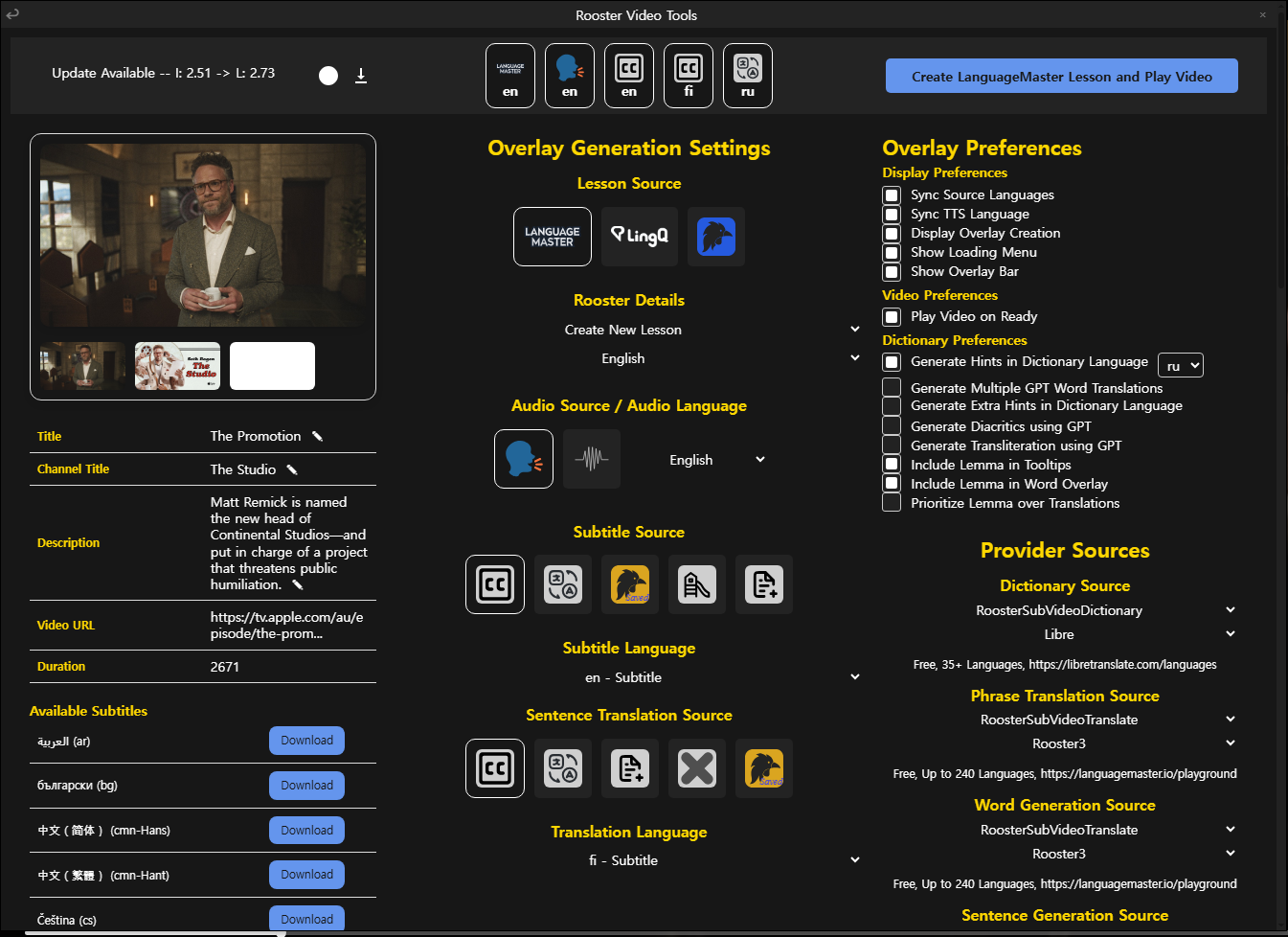The height and width of the screenshot is (937, 1288).
Task: Click the CC 'fi' icon in top bar
Action: coord(689,76)
